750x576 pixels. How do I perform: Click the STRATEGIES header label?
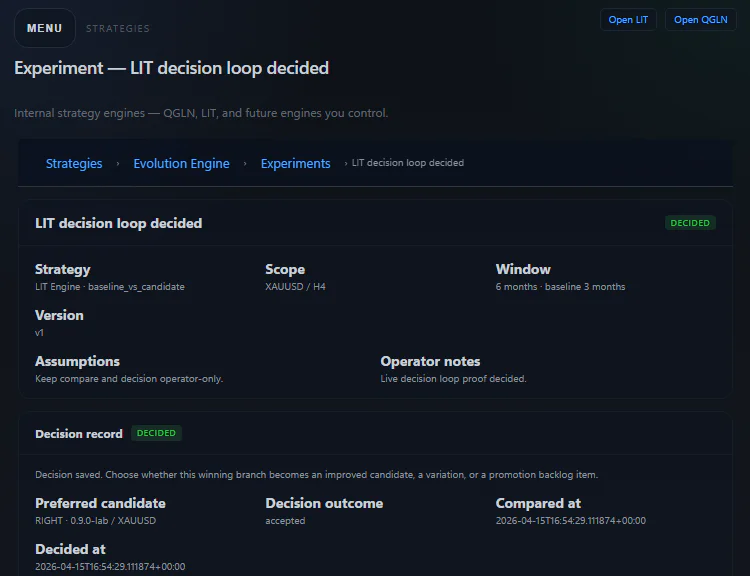click(118, 29)
